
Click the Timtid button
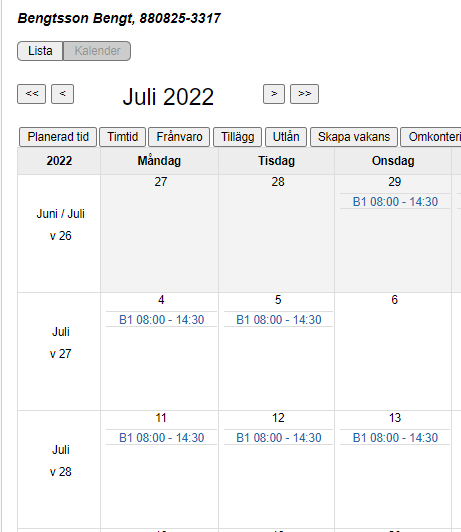tap(122, 137)
